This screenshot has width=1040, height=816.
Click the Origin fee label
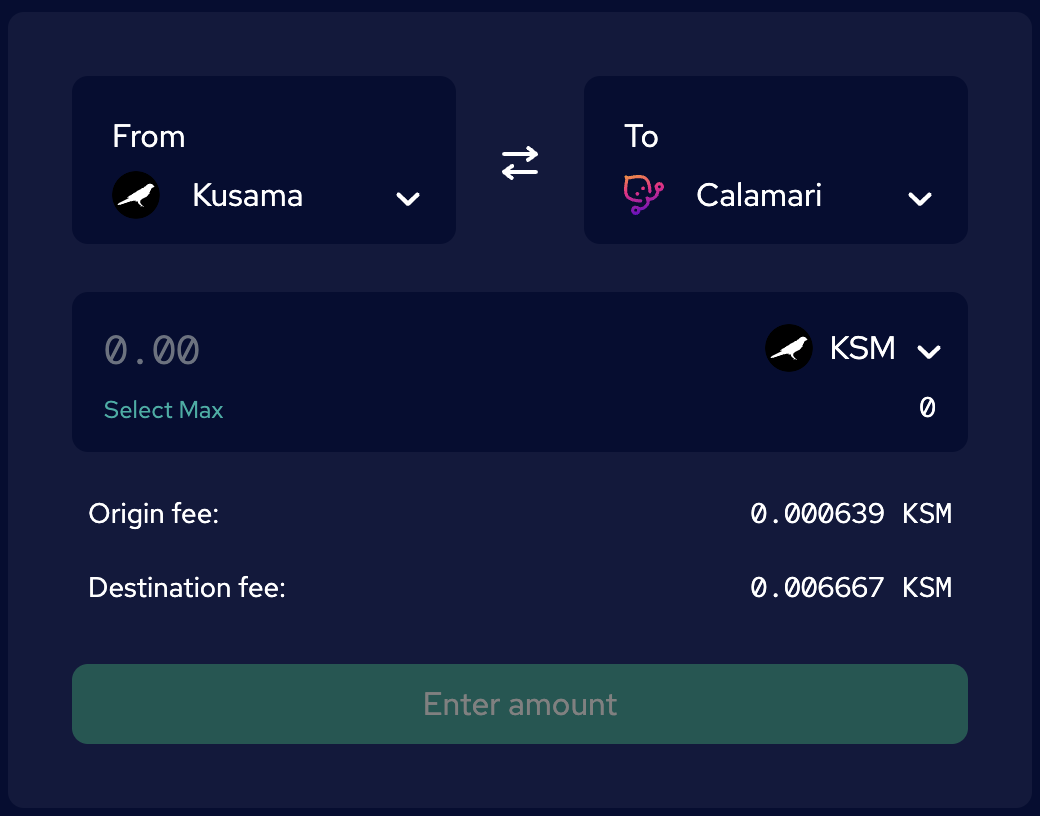pyautogui.click(x=154, y=514)
